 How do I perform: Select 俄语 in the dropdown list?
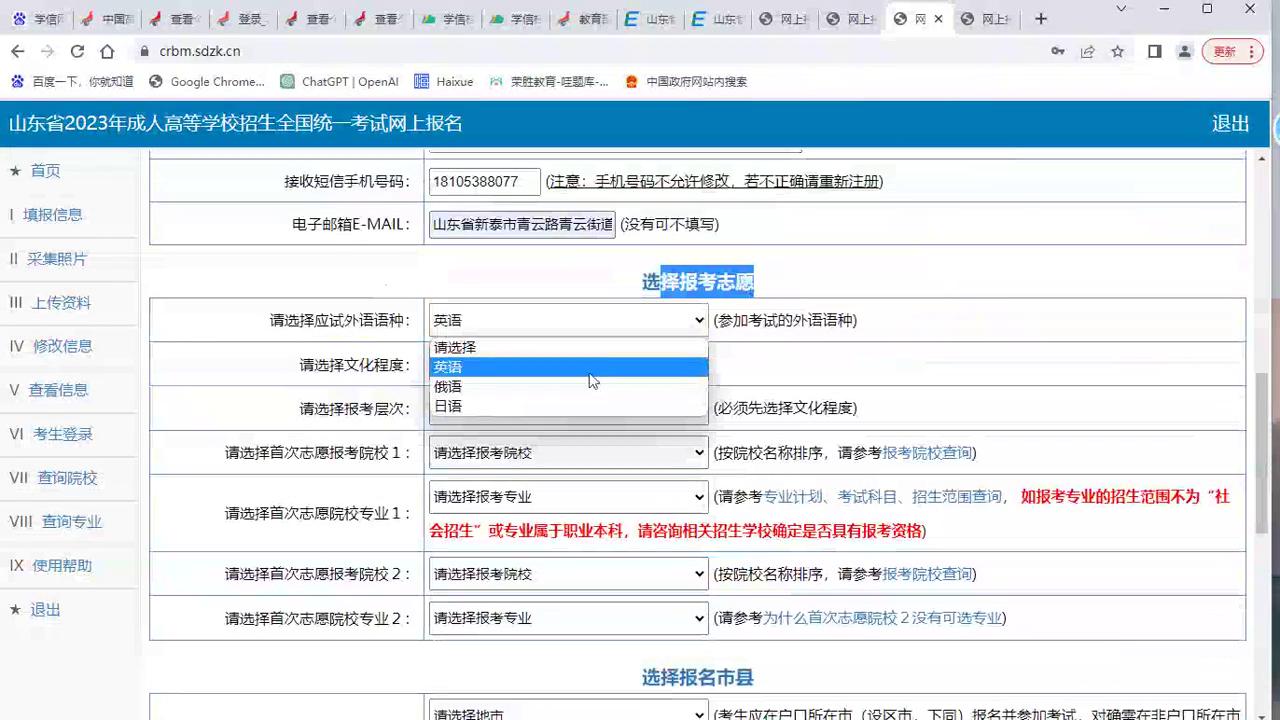coord(568,387)
